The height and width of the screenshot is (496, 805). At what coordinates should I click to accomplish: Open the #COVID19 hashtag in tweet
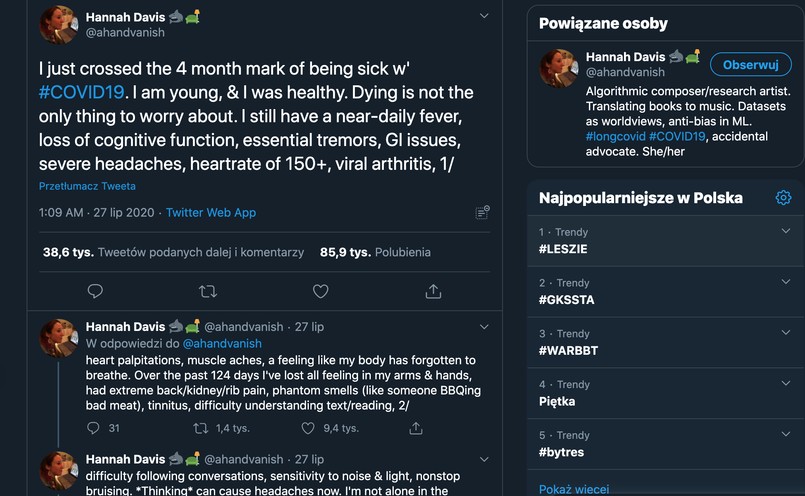pyautogui.click(x=82, y=92)
